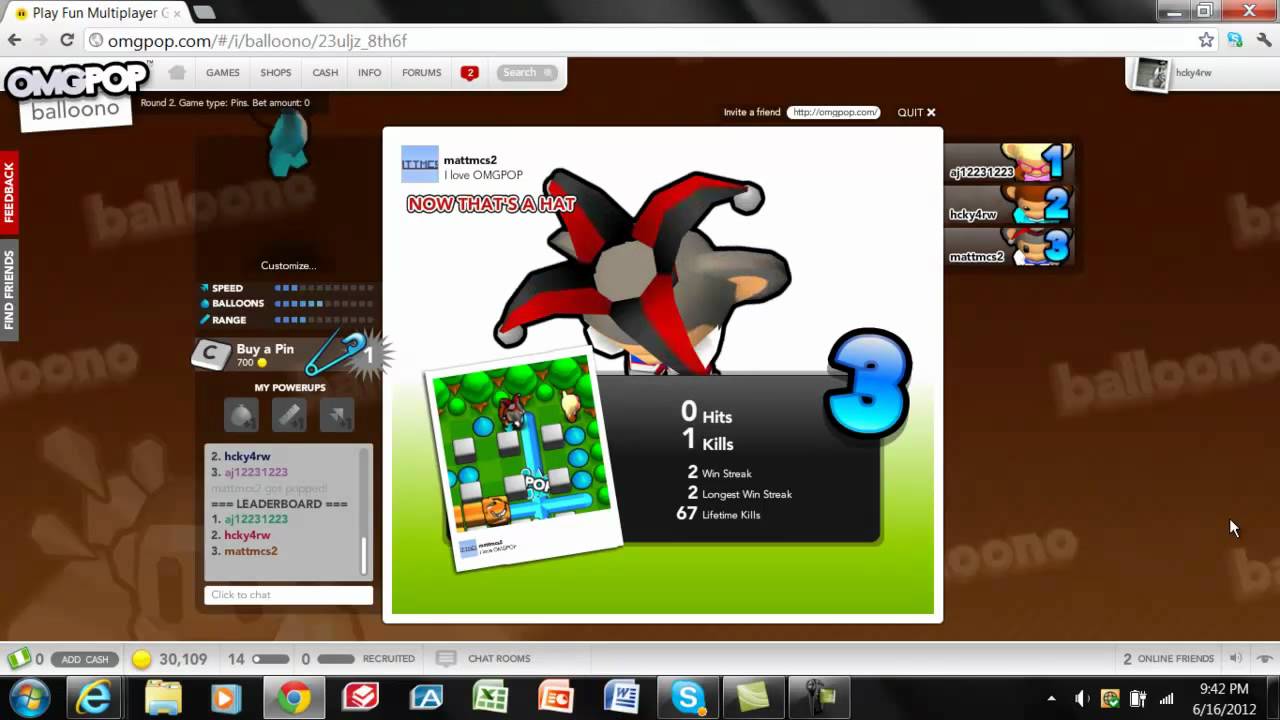
Task: Mute the game sound speaker icon
Action: point(1236,658)
